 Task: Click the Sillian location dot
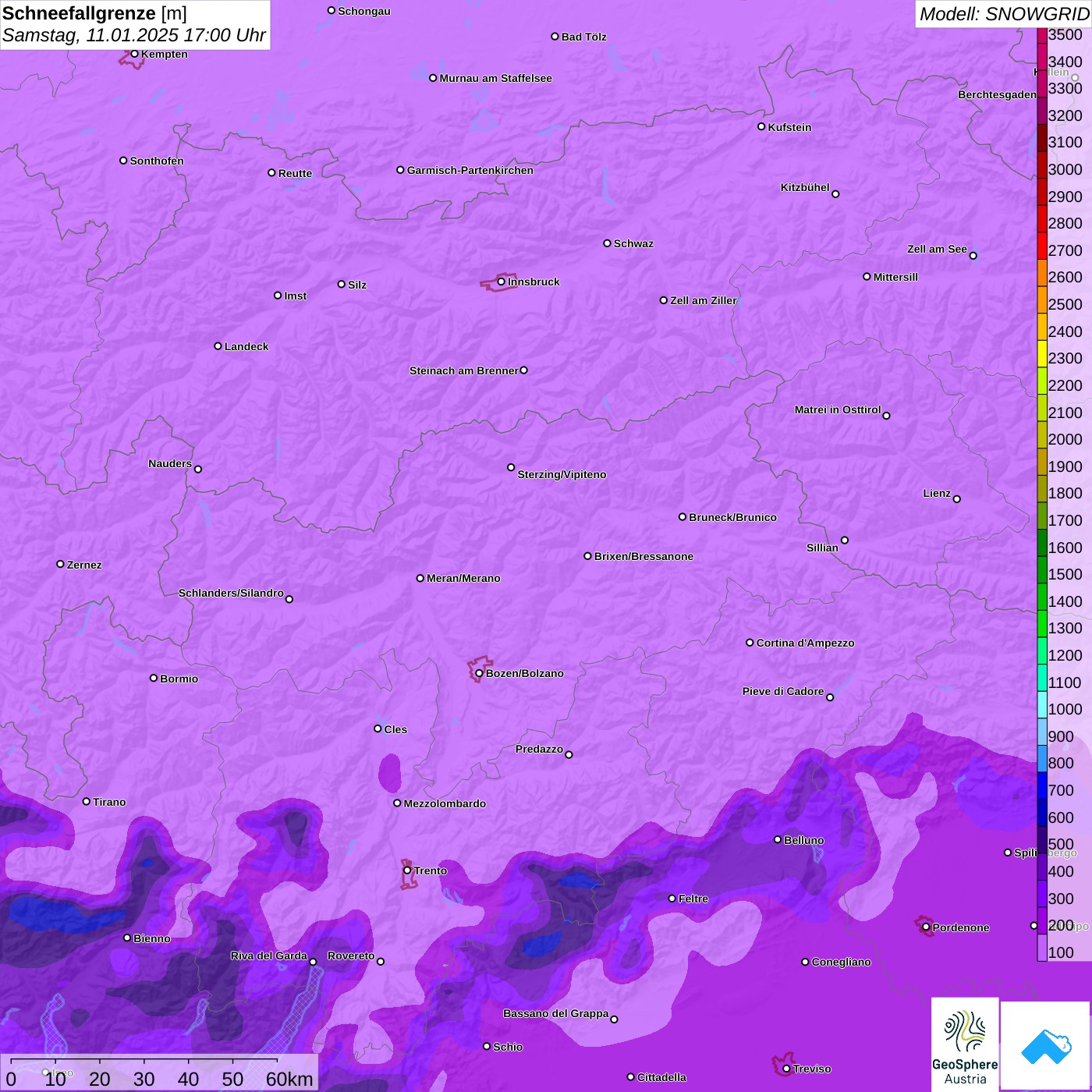(845, 540)
